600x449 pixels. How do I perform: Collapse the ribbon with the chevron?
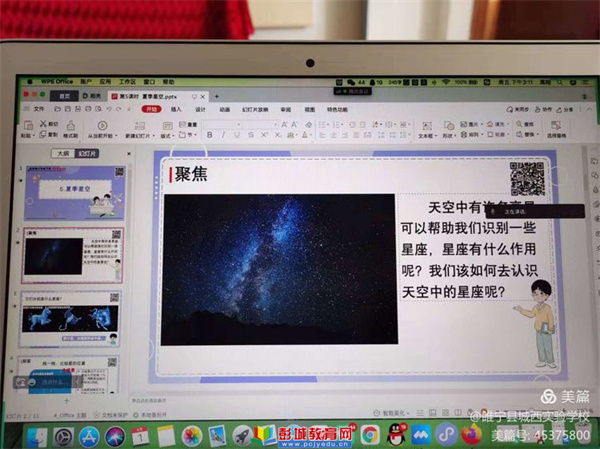click(589, 110)
